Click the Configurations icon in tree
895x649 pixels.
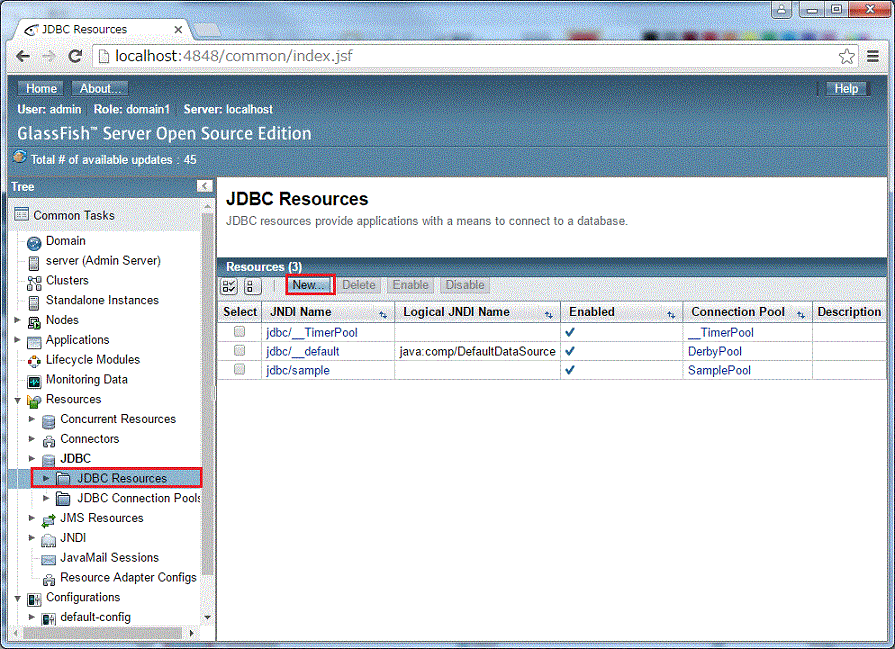click(x=34, y=599)
